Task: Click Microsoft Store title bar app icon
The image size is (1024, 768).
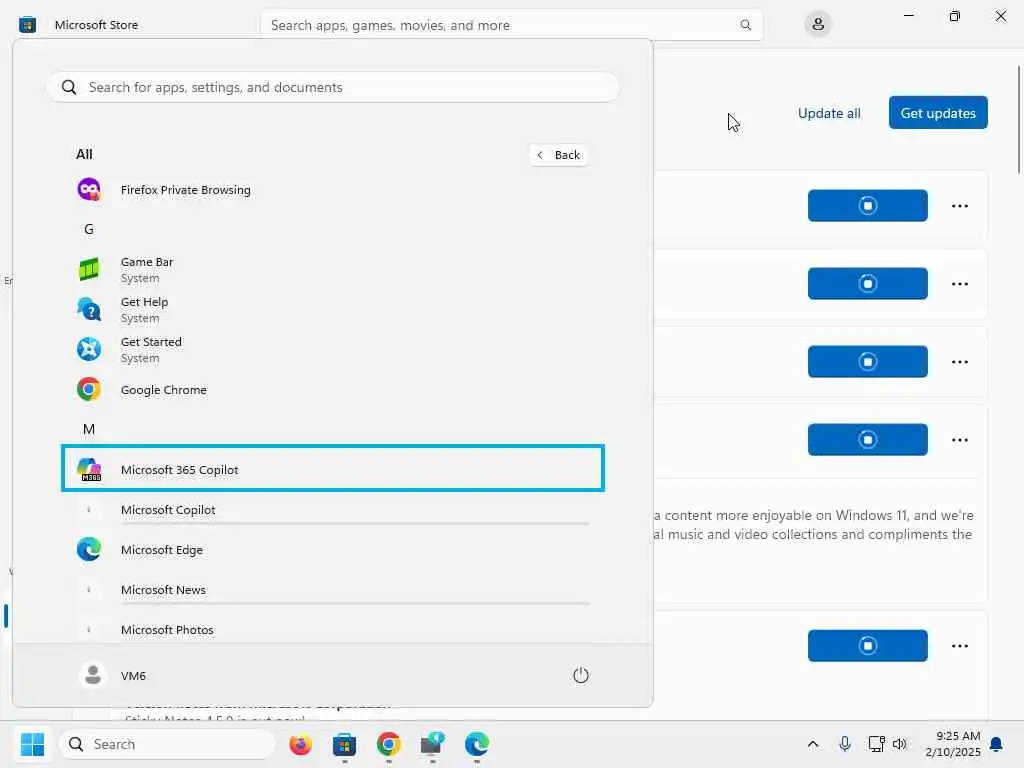Action: point(27,25)
